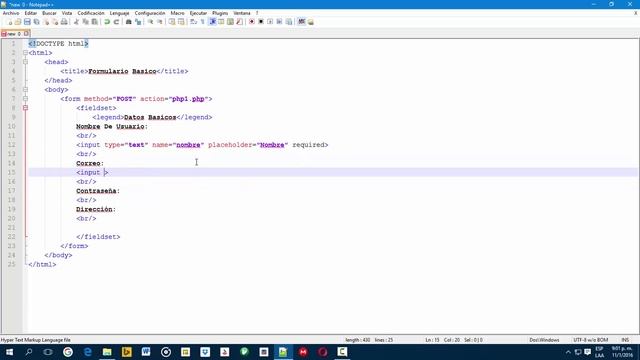
Task: Click the 'Dirección:' label in code
Action: [96, 209]
